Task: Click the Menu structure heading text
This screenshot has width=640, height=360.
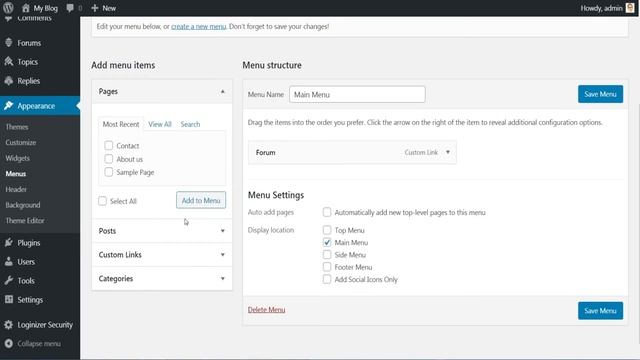Action: pyautogui.click(x=272, y=65)
